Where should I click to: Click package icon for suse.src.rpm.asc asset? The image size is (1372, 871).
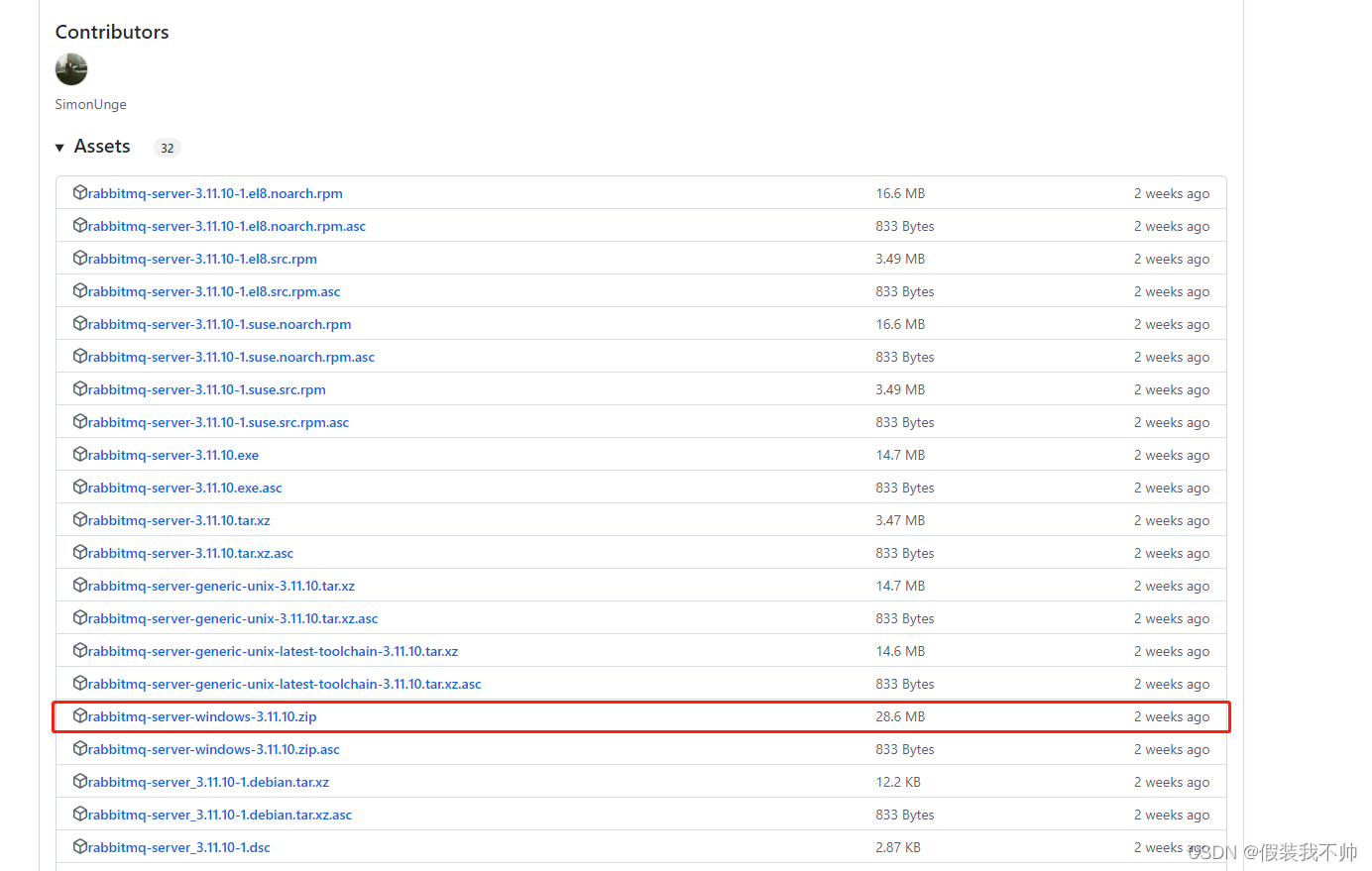80,421
